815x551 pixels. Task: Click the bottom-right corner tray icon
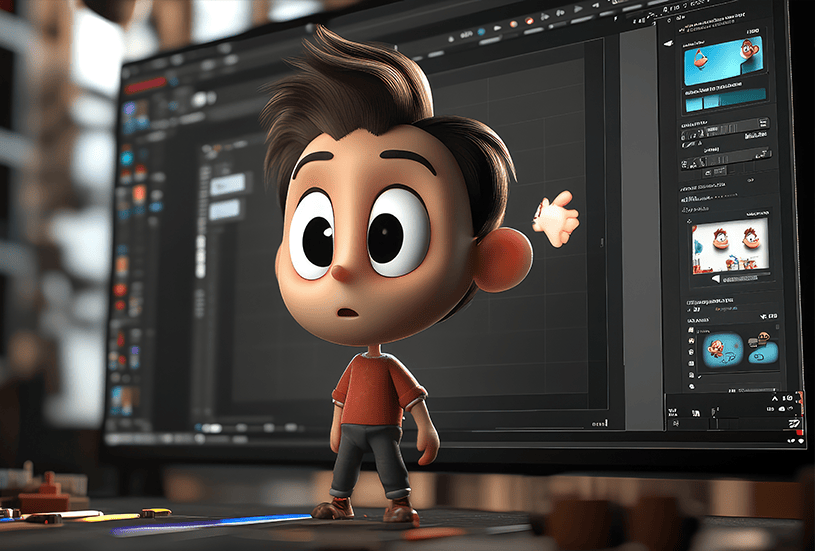coord(790,424)
